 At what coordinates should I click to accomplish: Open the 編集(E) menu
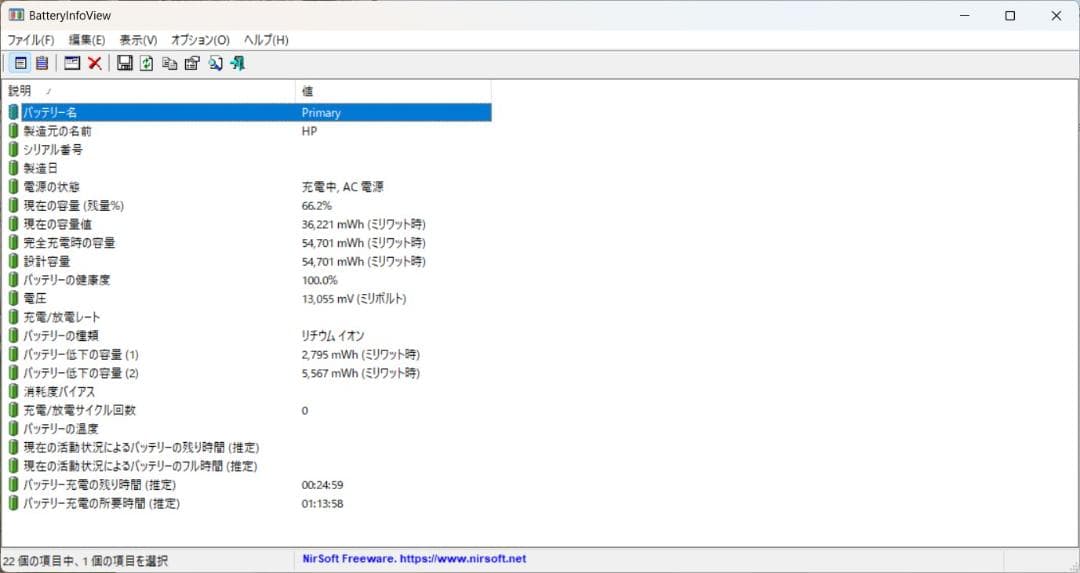click(87, 40)
